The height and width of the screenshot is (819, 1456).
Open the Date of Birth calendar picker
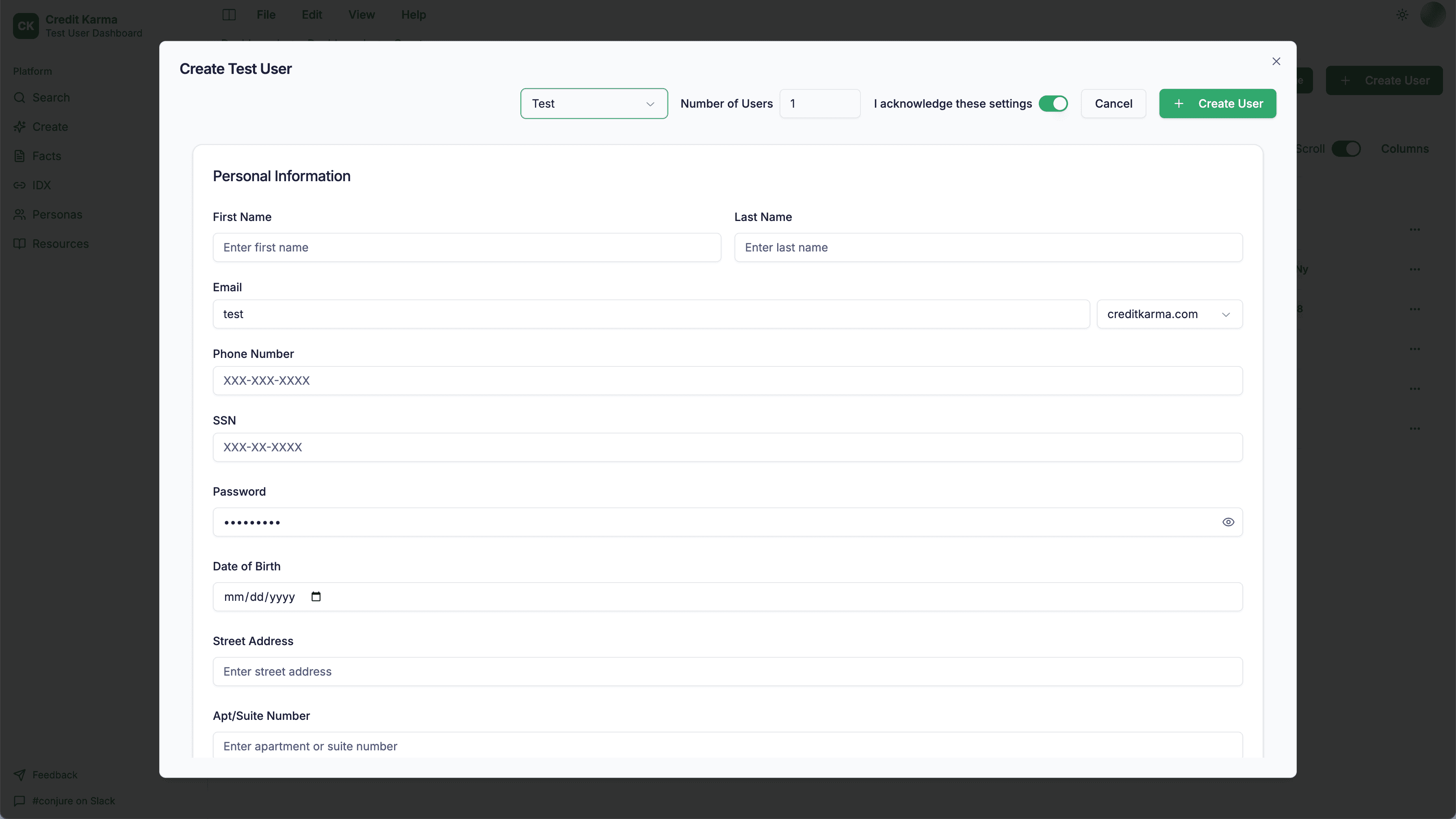(316, 596)
